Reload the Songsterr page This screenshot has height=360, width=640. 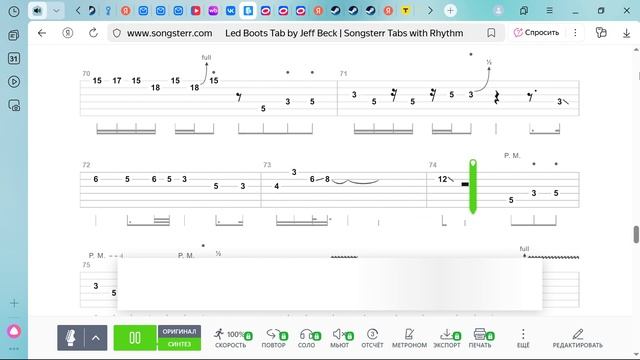tap(93, 33)
